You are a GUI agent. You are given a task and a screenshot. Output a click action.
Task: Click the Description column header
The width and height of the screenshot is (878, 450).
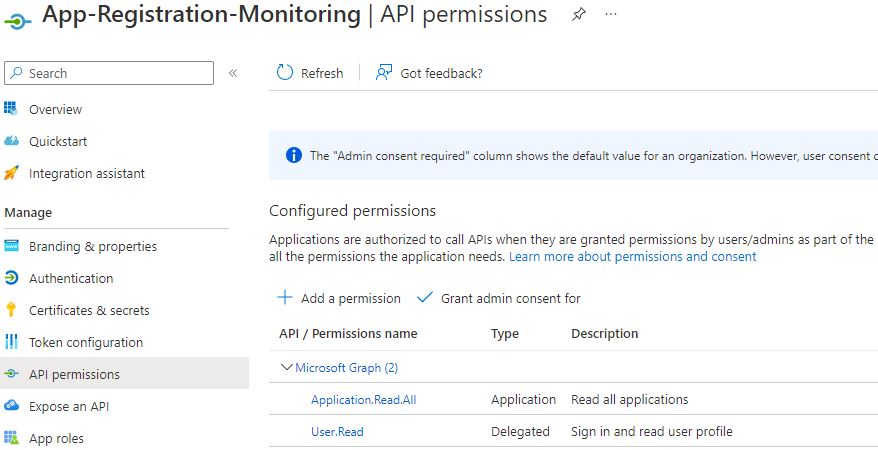604,334
